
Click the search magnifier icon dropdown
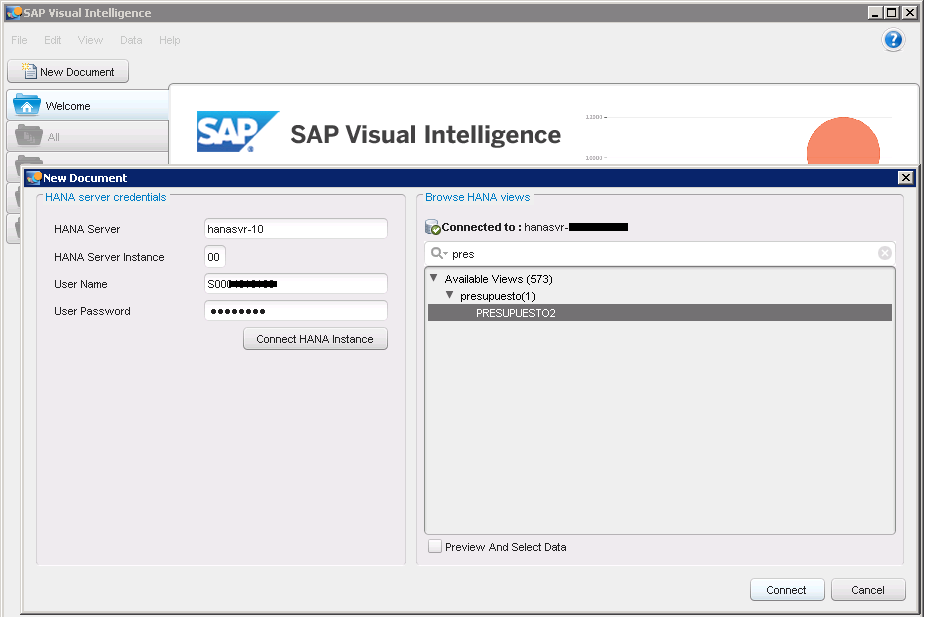pyautogui.click(x=438, y=254)
